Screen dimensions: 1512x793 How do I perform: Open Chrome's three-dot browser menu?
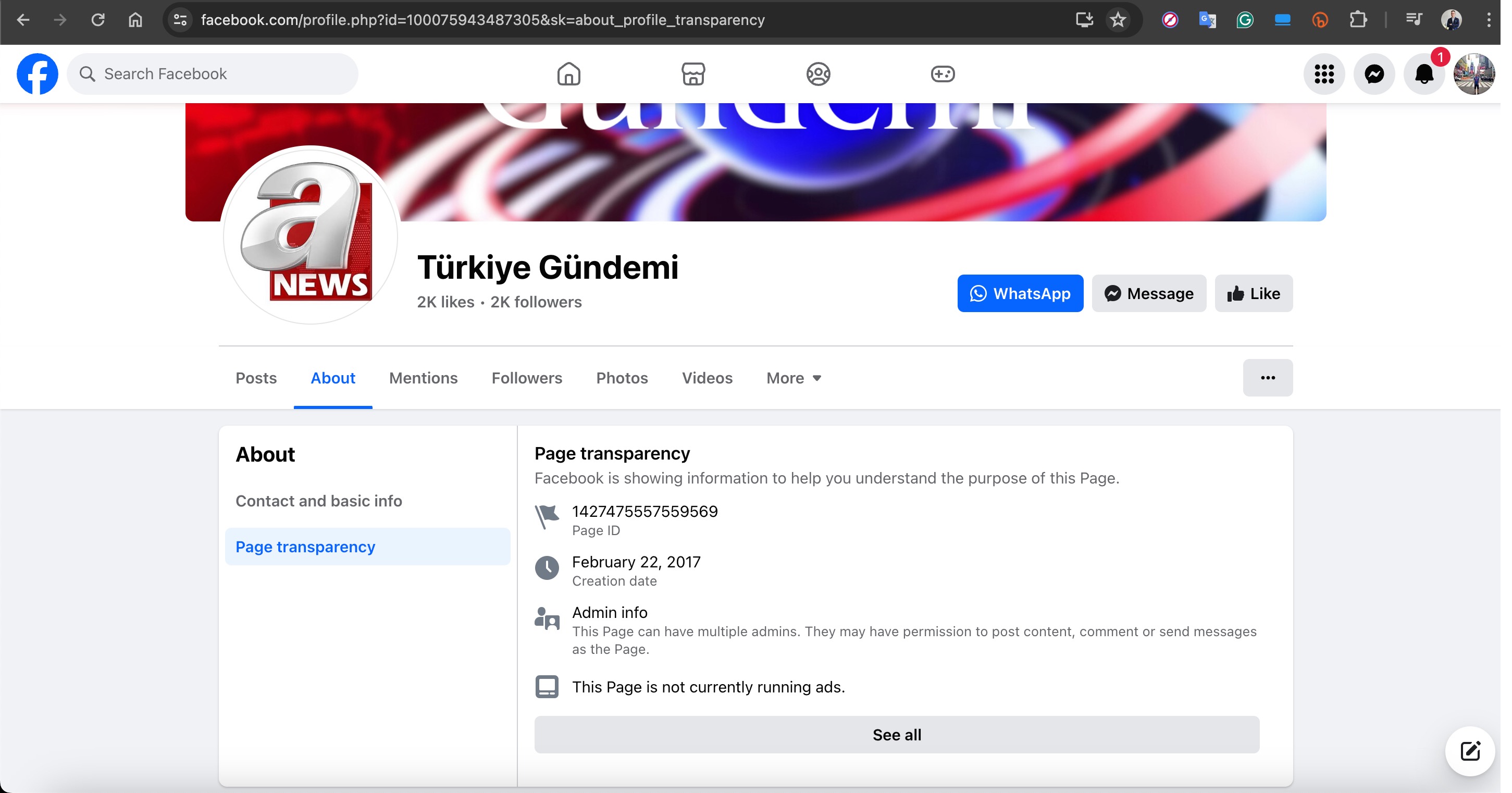1489,20
